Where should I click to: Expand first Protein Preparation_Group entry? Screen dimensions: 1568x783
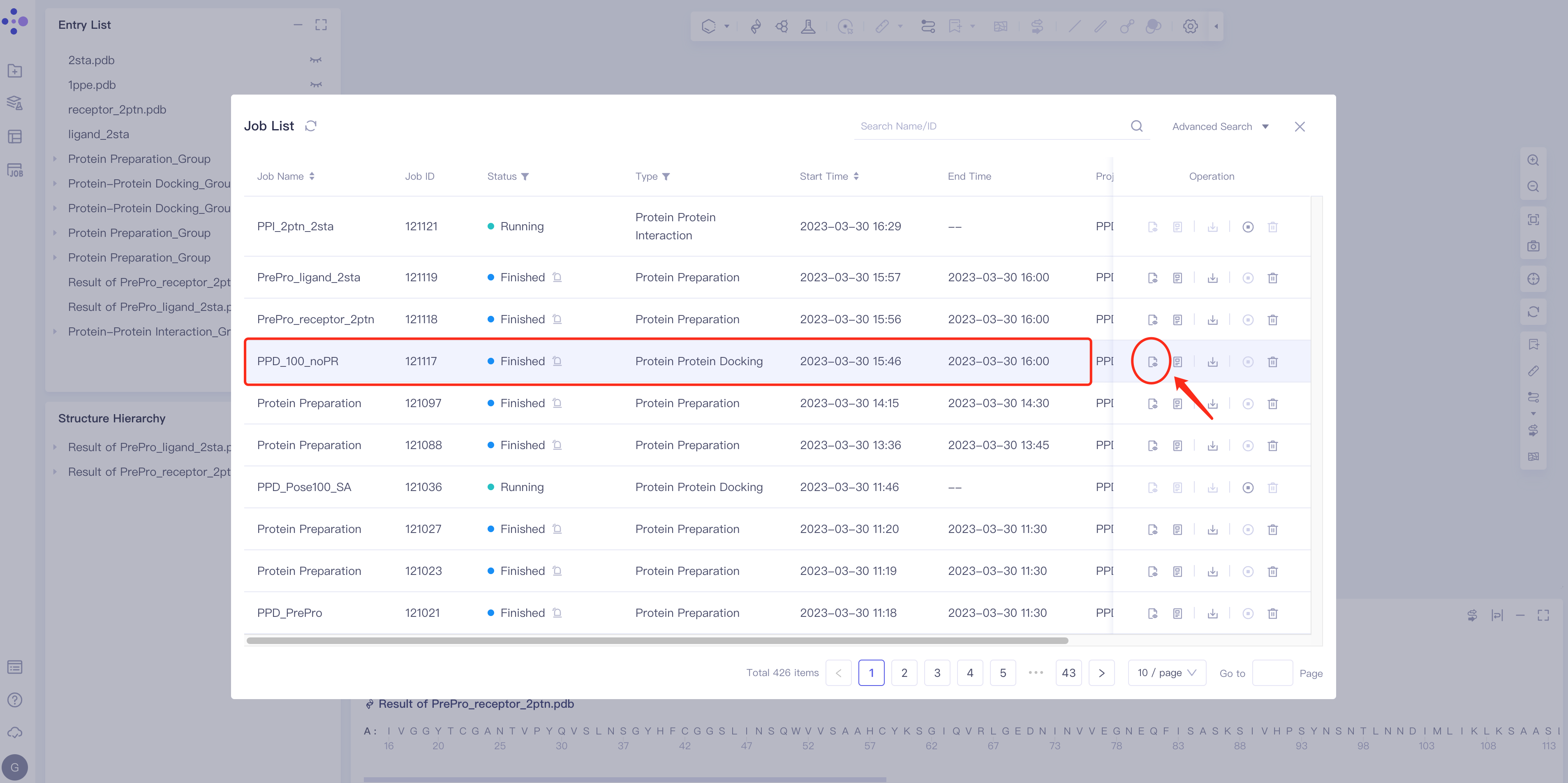(x=56, y=159)
